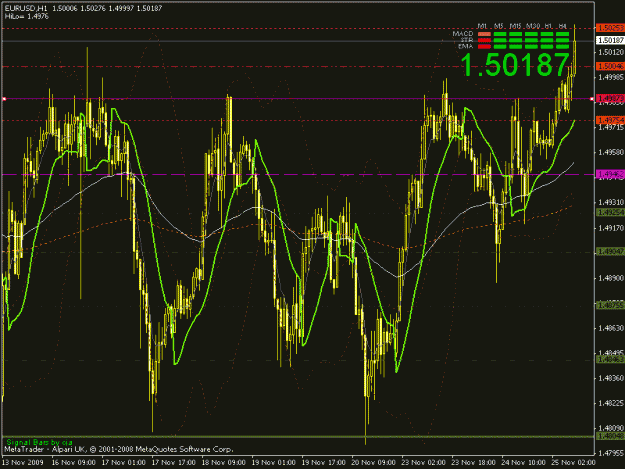Screen dimensions: 625x469
Task: Click the green 1.49047 price label
Action: coord(610,251)
